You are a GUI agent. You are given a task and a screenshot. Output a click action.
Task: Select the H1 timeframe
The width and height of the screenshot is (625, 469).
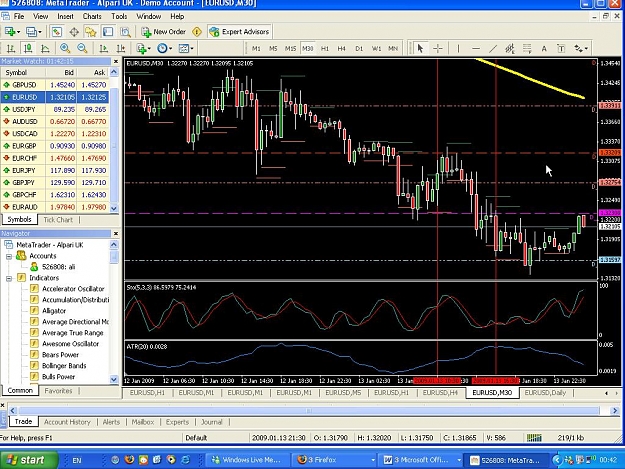(x=325, y=48)
